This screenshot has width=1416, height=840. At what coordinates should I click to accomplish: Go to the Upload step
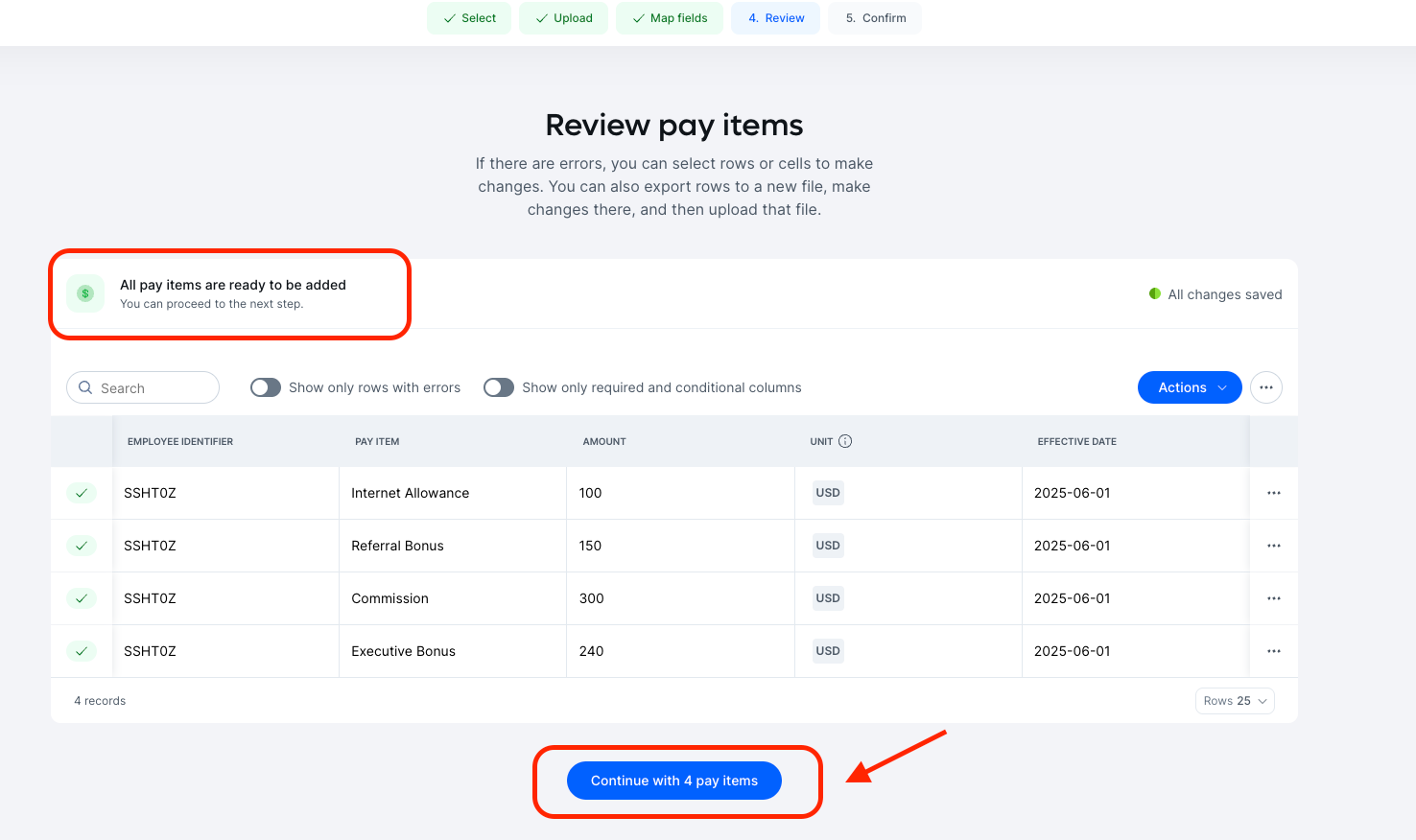click(x=563, y=18)
